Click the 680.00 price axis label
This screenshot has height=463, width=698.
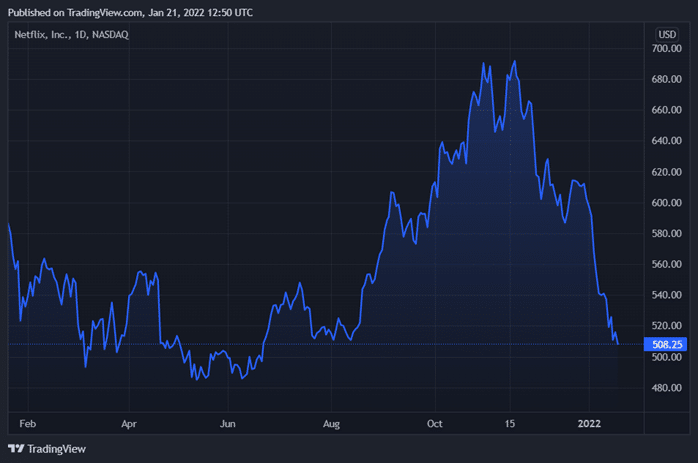(x=666, y=79)
